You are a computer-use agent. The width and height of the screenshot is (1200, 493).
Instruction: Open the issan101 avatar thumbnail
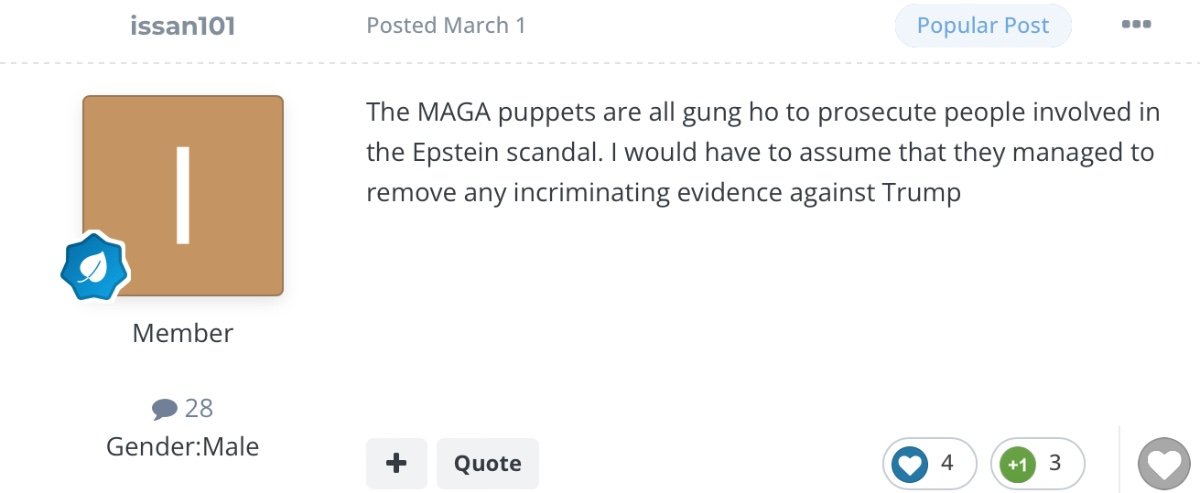pyautogui.click(x=183, y=195)
